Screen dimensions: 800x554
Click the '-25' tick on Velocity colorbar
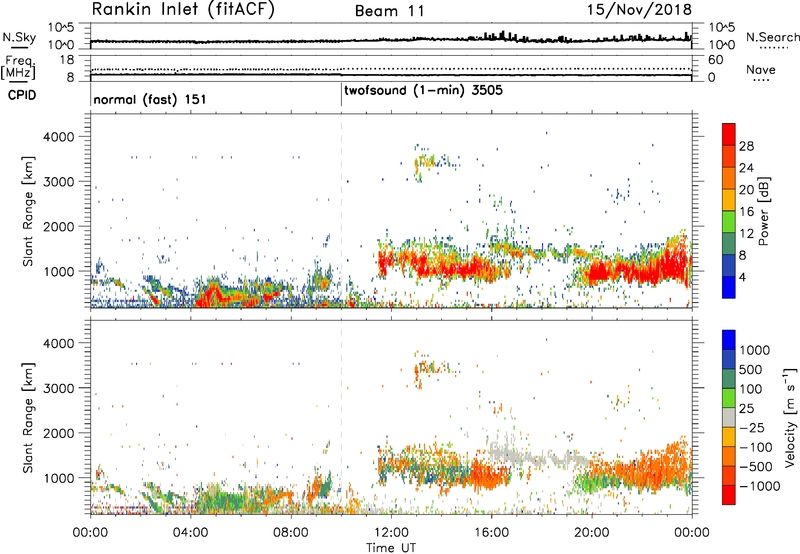[752, 427]
